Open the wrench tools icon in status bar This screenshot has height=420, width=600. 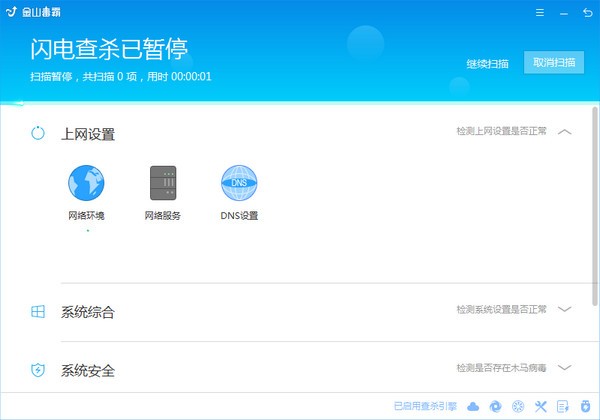click(541, 406)
